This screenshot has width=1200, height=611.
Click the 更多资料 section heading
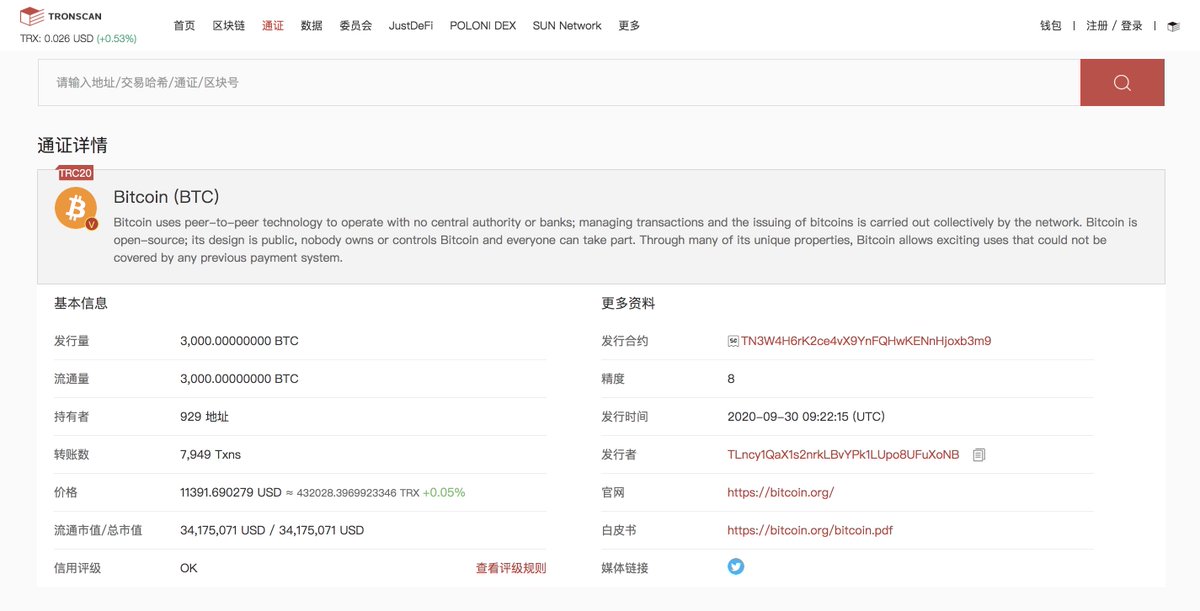628,303
